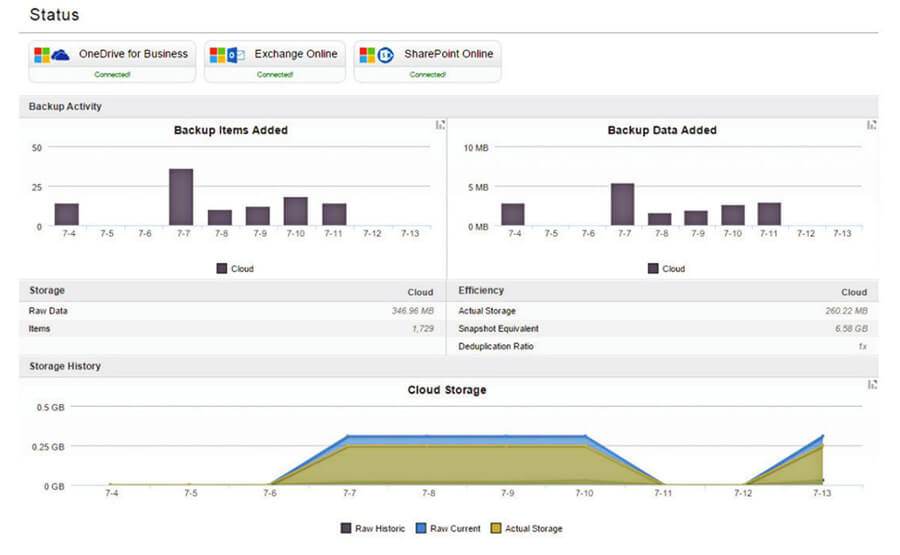Open the OneDrive for Business connector

tap(112, 61)
